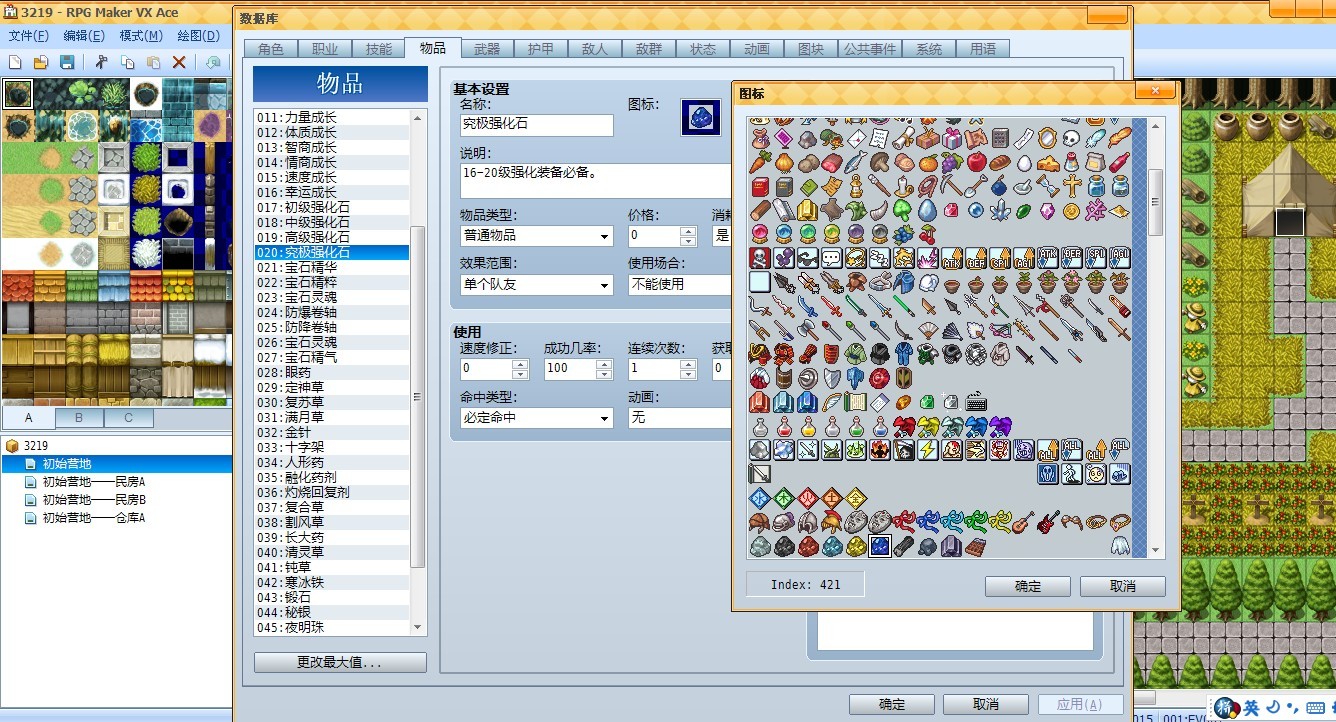
Task: Select map 初始营地——仓库A in the tree
Action: [94, 518]
